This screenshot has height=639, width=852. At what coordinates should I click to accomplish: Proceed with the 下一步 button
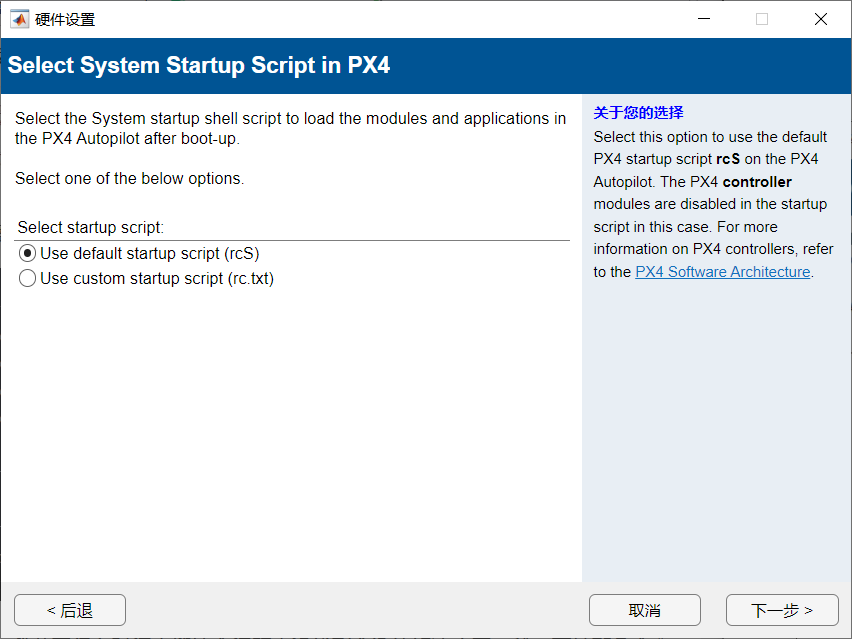pos(781,610)
